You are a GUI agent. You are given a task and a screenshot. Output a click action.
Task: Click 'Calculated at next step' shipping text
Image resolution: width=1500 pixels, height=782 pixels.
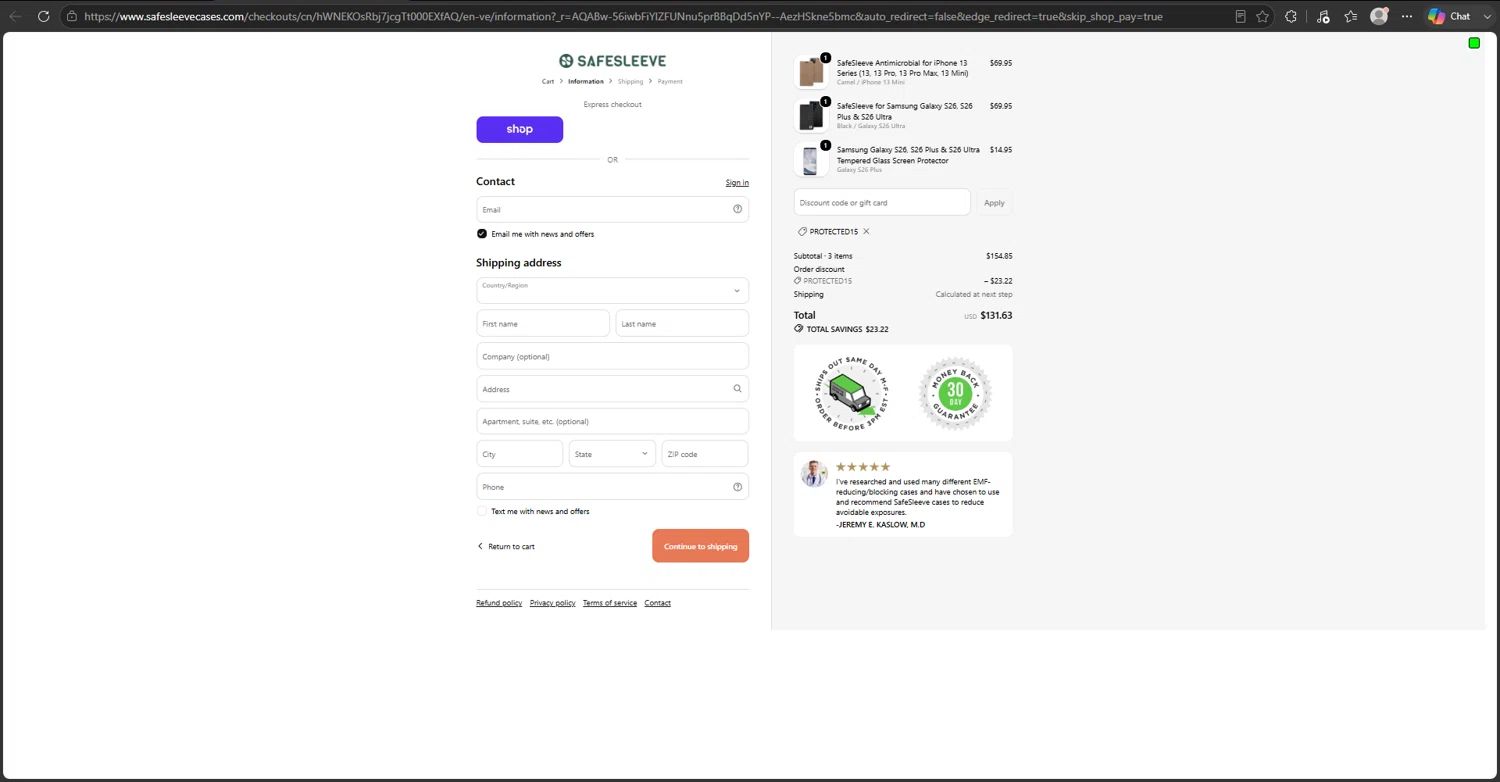974,295
